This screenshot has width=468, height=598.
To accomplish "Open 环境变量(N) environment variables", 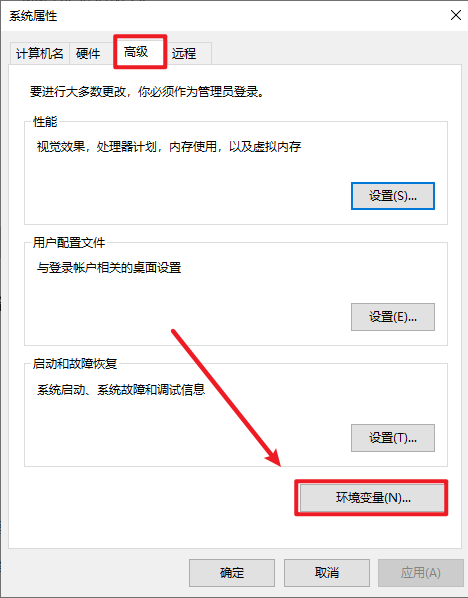I will coord(372,498).
